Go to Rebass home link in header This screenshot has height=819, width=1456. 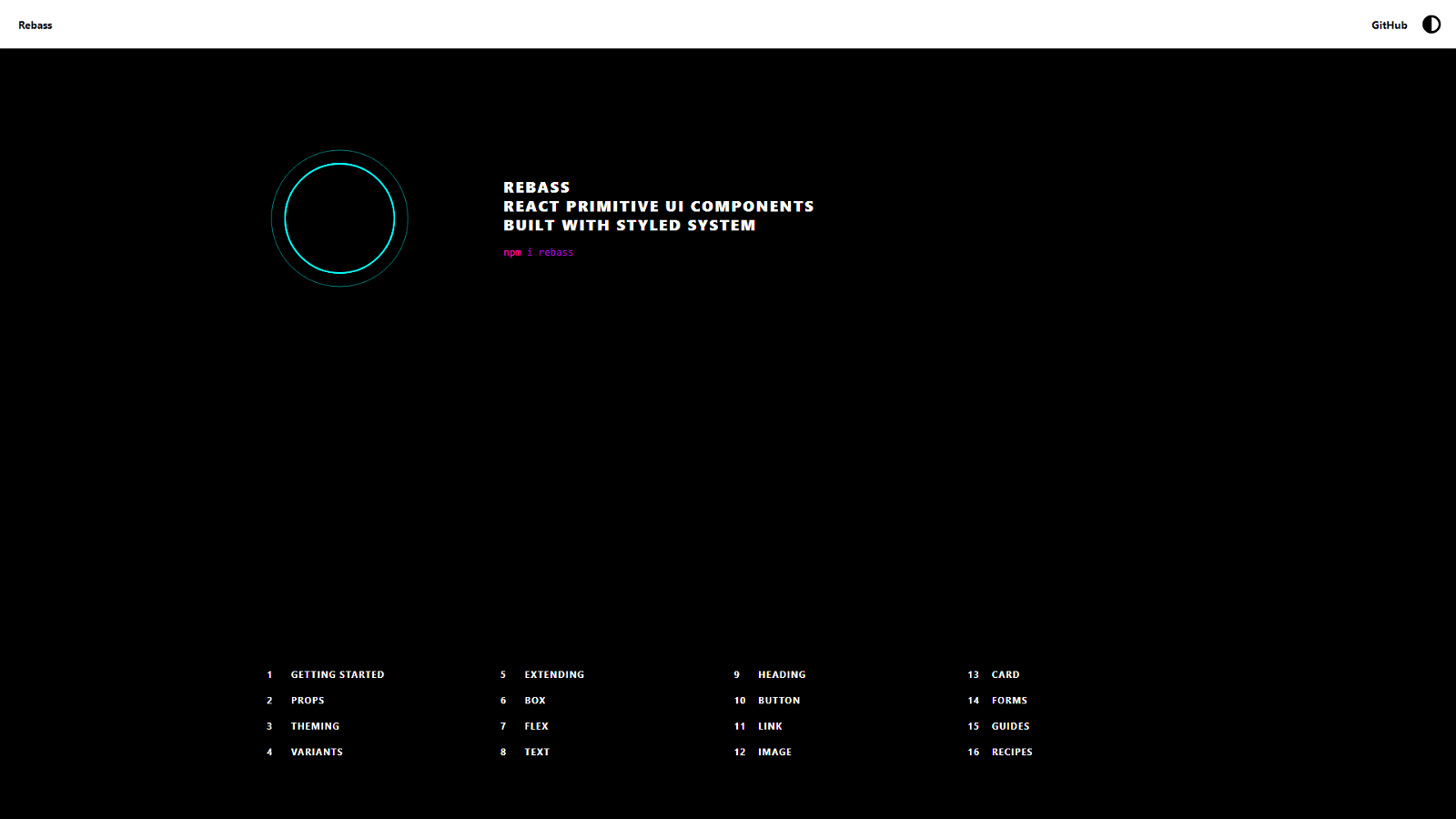[x=35, y=25]
